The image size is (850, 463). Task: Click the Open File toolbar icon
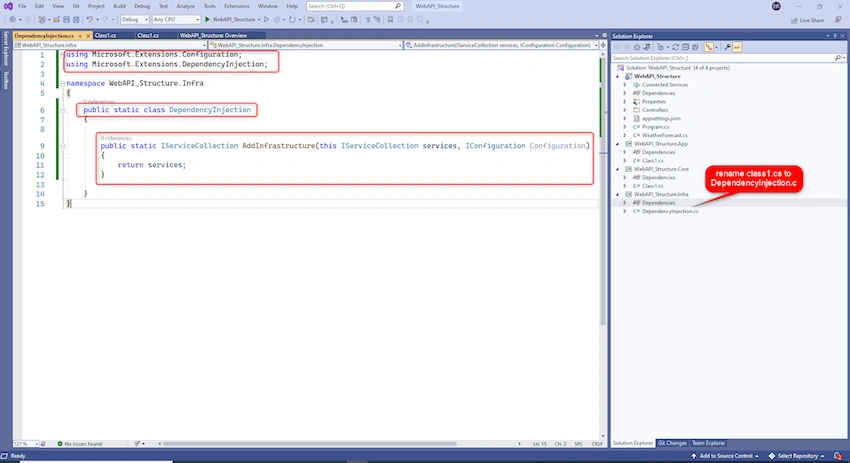click(56, 20)
